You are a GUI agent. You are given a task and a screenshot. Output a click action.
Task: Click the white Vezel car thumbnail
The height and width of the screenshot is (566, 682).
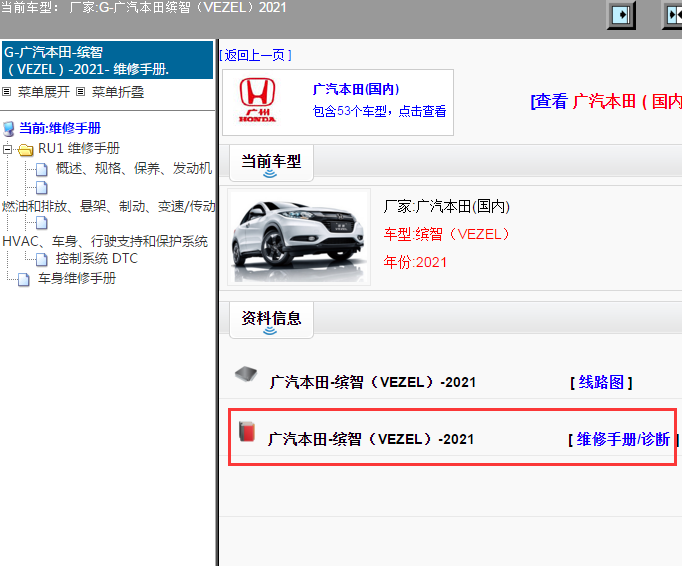(299, 237)
